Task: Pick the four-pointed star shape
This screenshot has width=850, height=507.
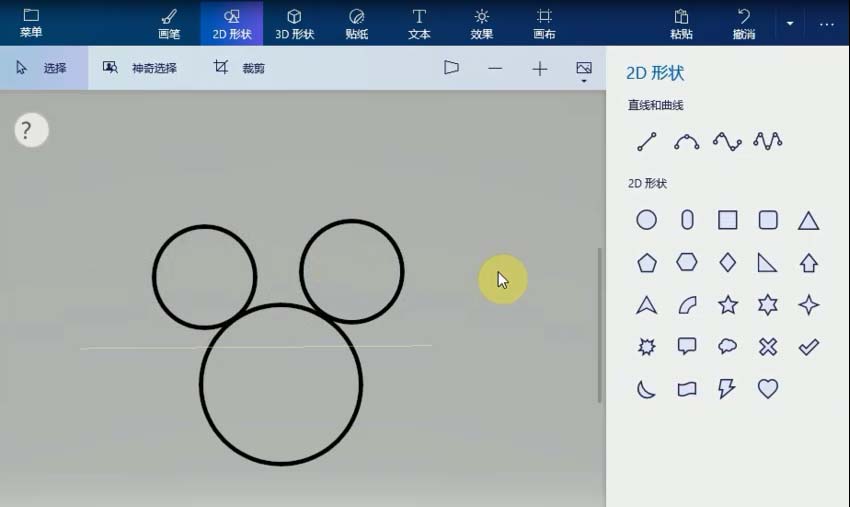Action: [x=808, y=305]
